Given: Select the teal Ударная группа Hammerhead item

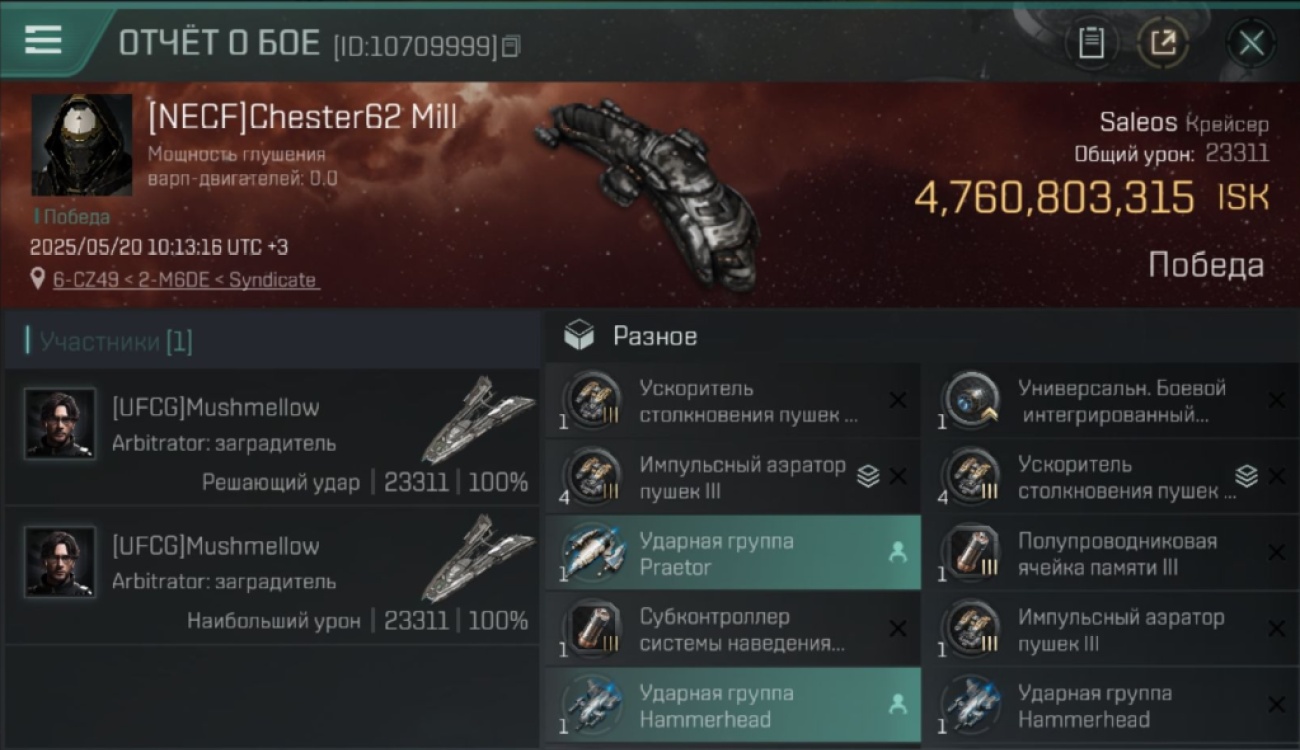Looking at the screenshot, I should (733, 705).
